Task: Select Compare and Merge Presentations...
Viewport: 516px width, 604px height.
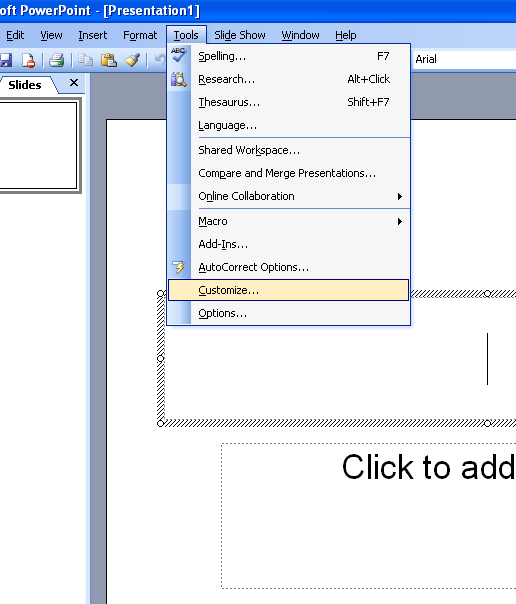Action: (x=288, y=173)
